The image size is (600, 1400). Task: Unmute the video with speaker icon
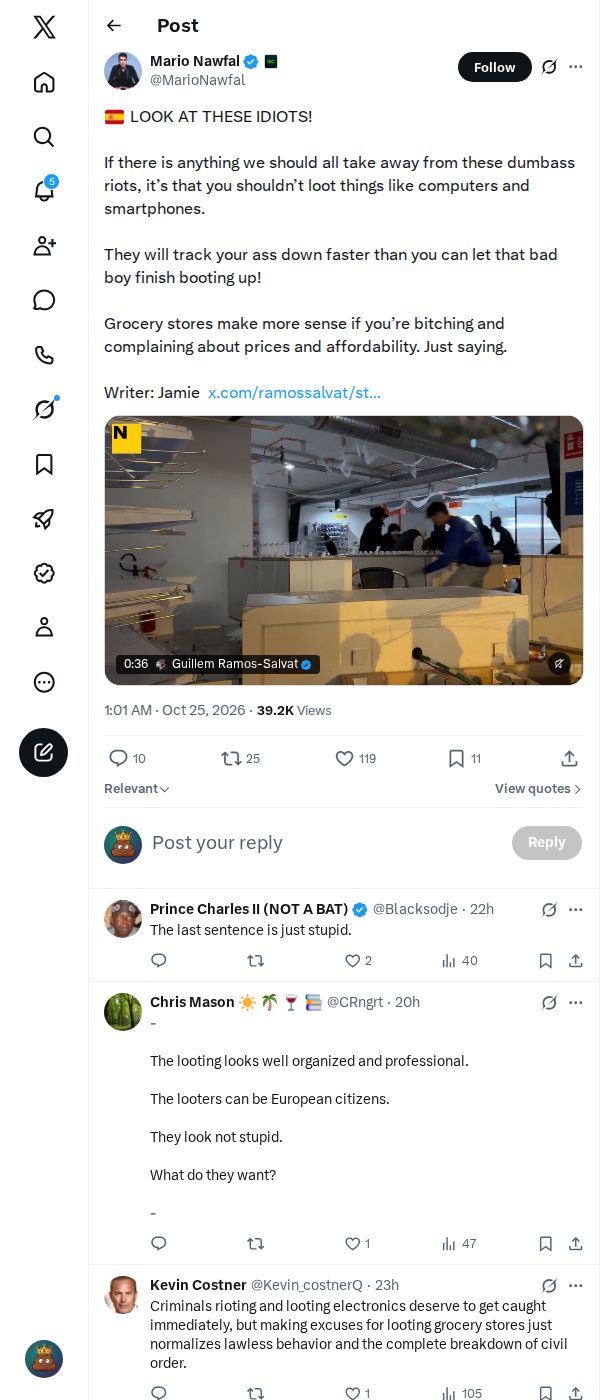click(x=560, y=663)
